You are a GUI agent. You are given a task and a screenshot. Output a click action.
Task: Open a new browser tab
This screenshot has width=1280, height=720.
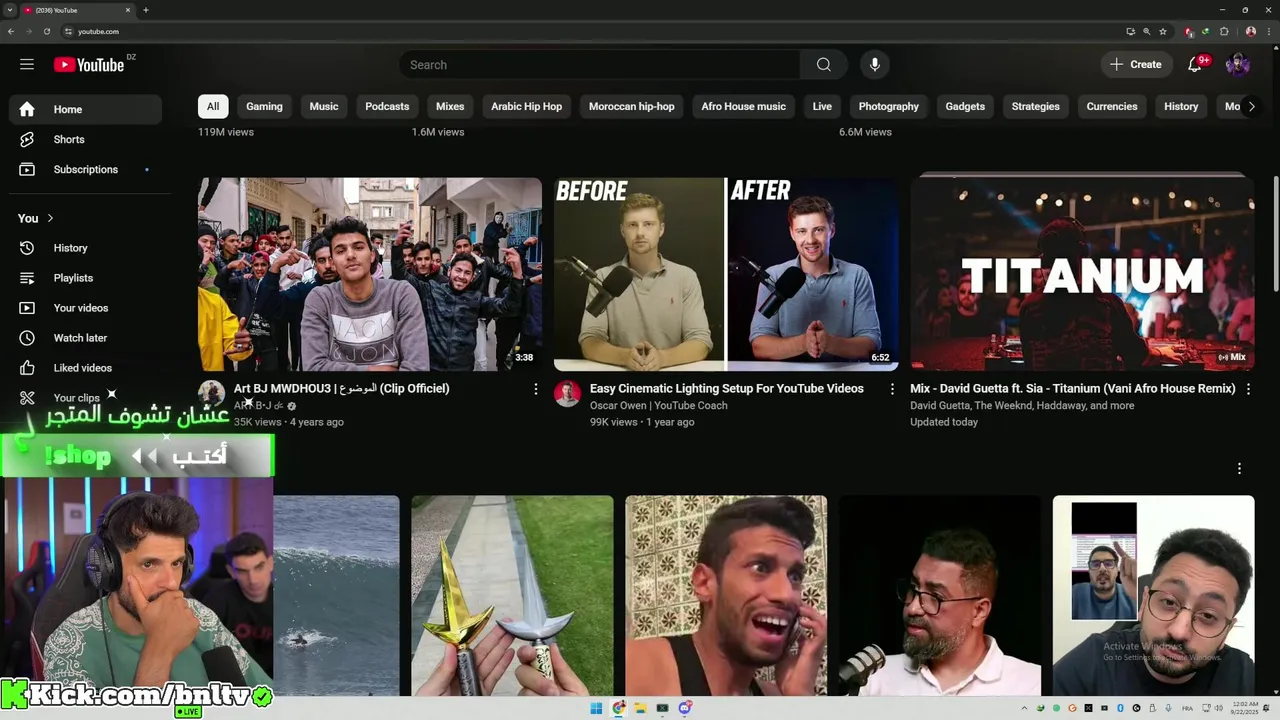click(146, 10)
